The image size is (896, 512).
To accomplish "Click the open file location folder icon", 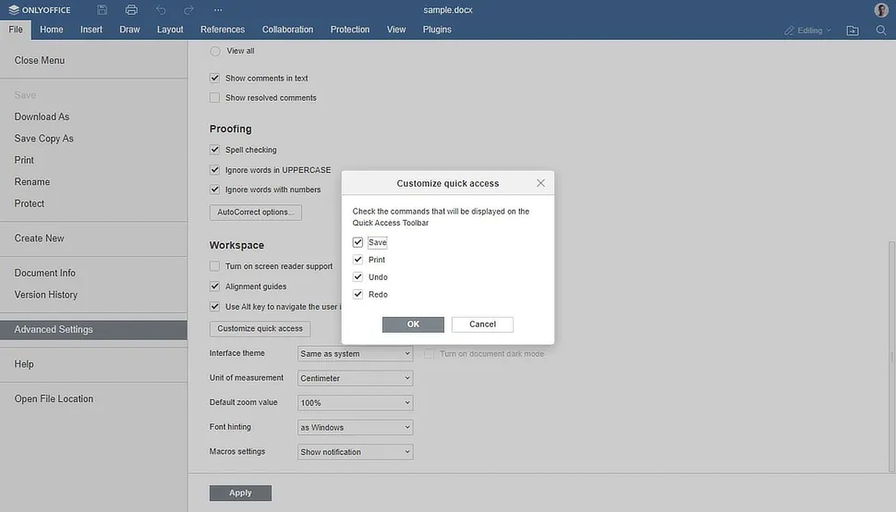I will pyautogui.click(x=852, y=30).
